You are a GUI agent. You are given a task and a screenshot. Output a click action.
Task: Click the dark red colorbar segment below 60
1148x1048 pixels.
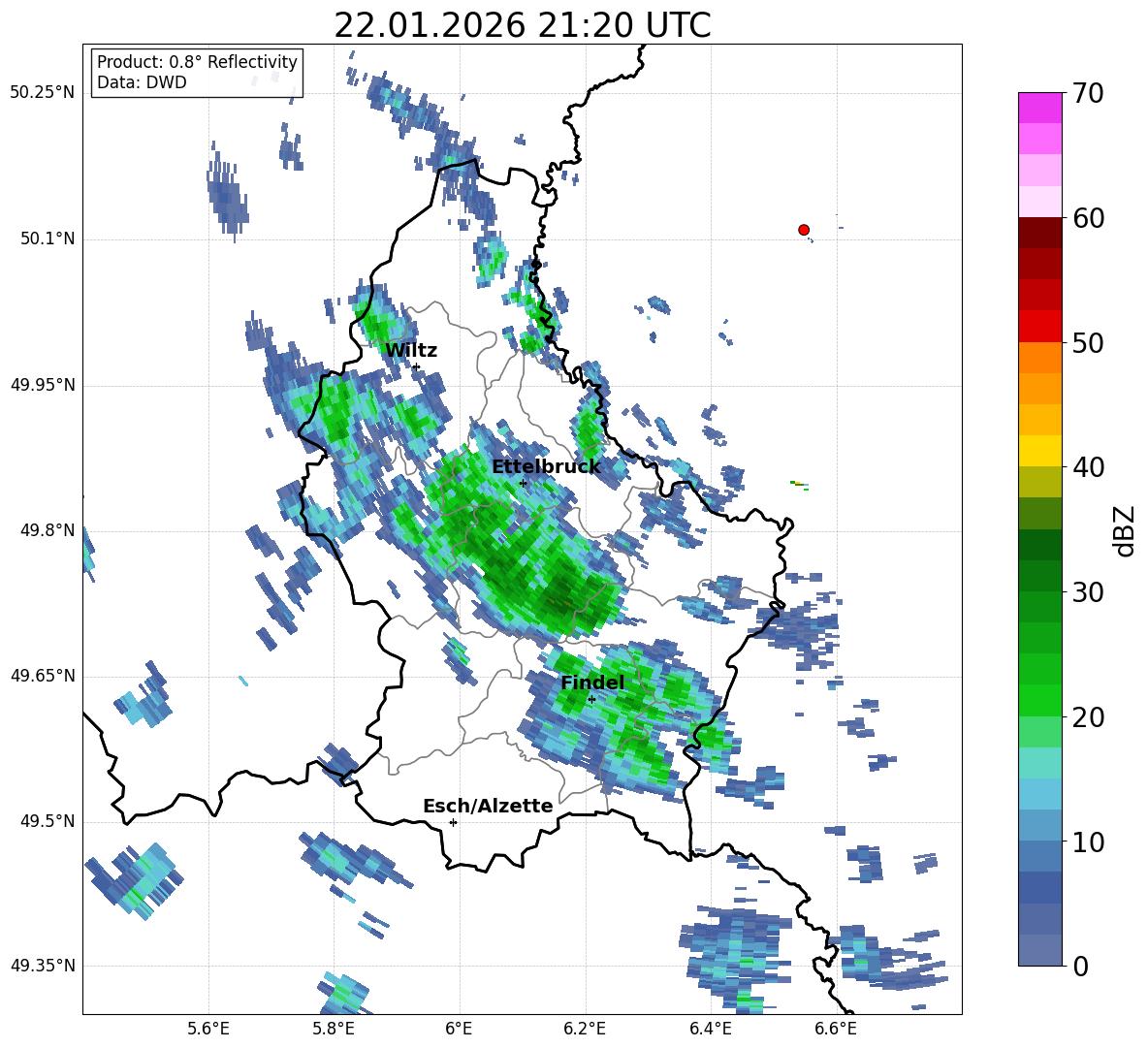pos(1039,233)
